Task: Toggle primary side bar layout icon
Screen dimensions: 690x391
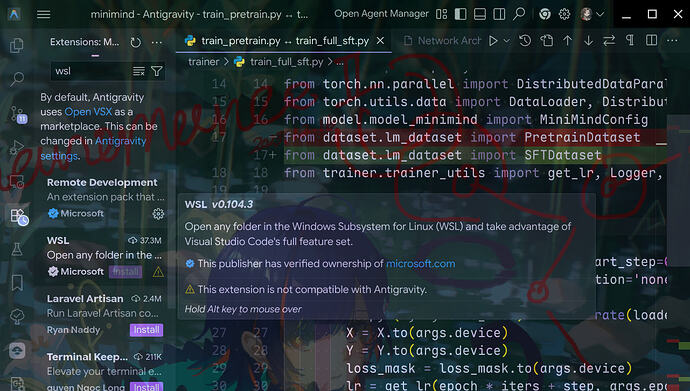Action: tap(460, 14)
